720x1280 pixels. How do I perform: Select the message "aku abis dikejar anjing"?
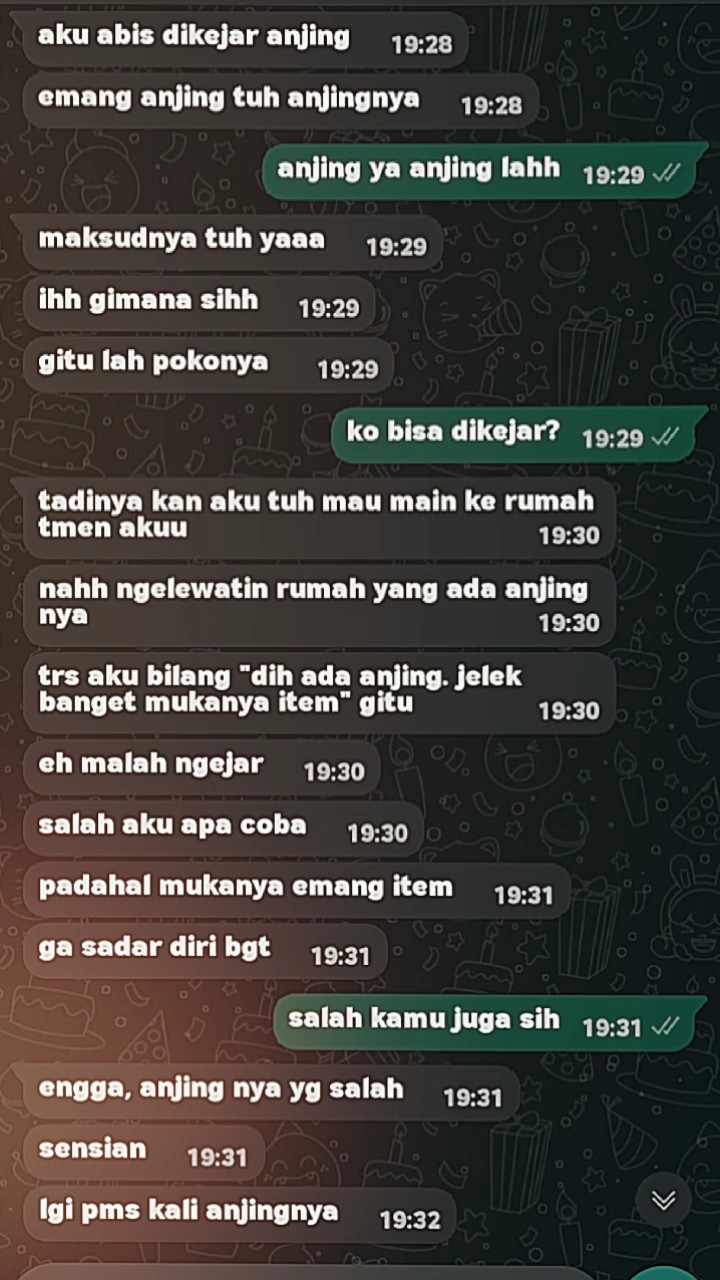click(x=245, y=40)
